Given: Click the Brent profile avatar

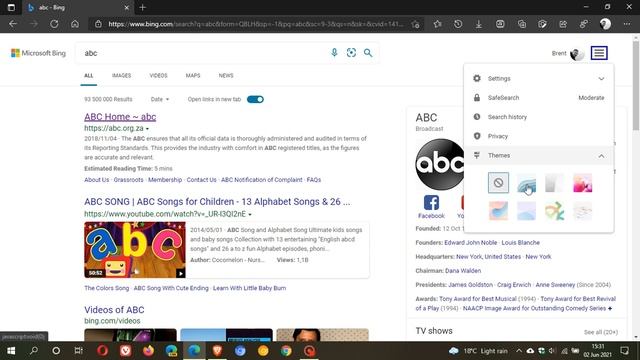Looking at the screenshot, I should pos(577,53).
